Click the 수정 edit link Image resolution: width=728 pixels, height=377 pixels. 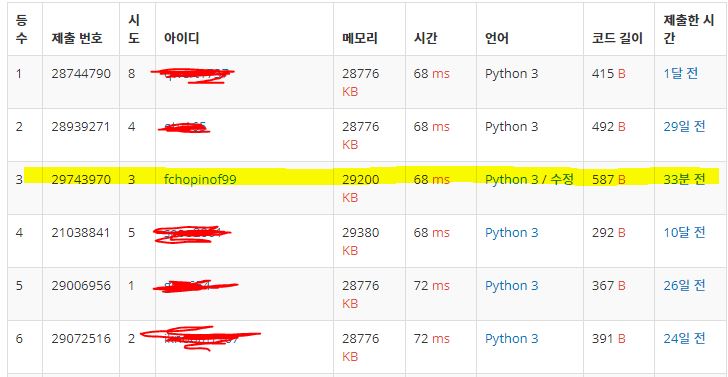pos(563,180)
